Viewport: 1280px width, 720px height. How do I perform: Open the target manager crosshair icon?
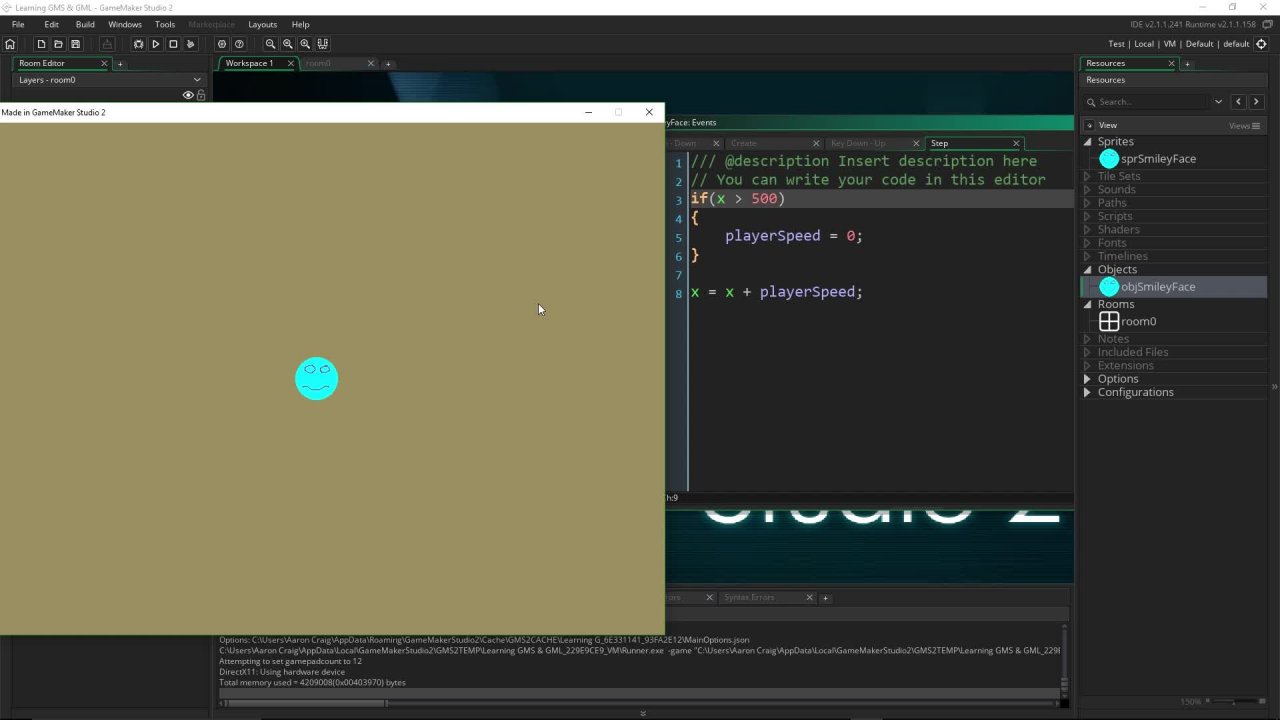click(x=1261, y=44)
